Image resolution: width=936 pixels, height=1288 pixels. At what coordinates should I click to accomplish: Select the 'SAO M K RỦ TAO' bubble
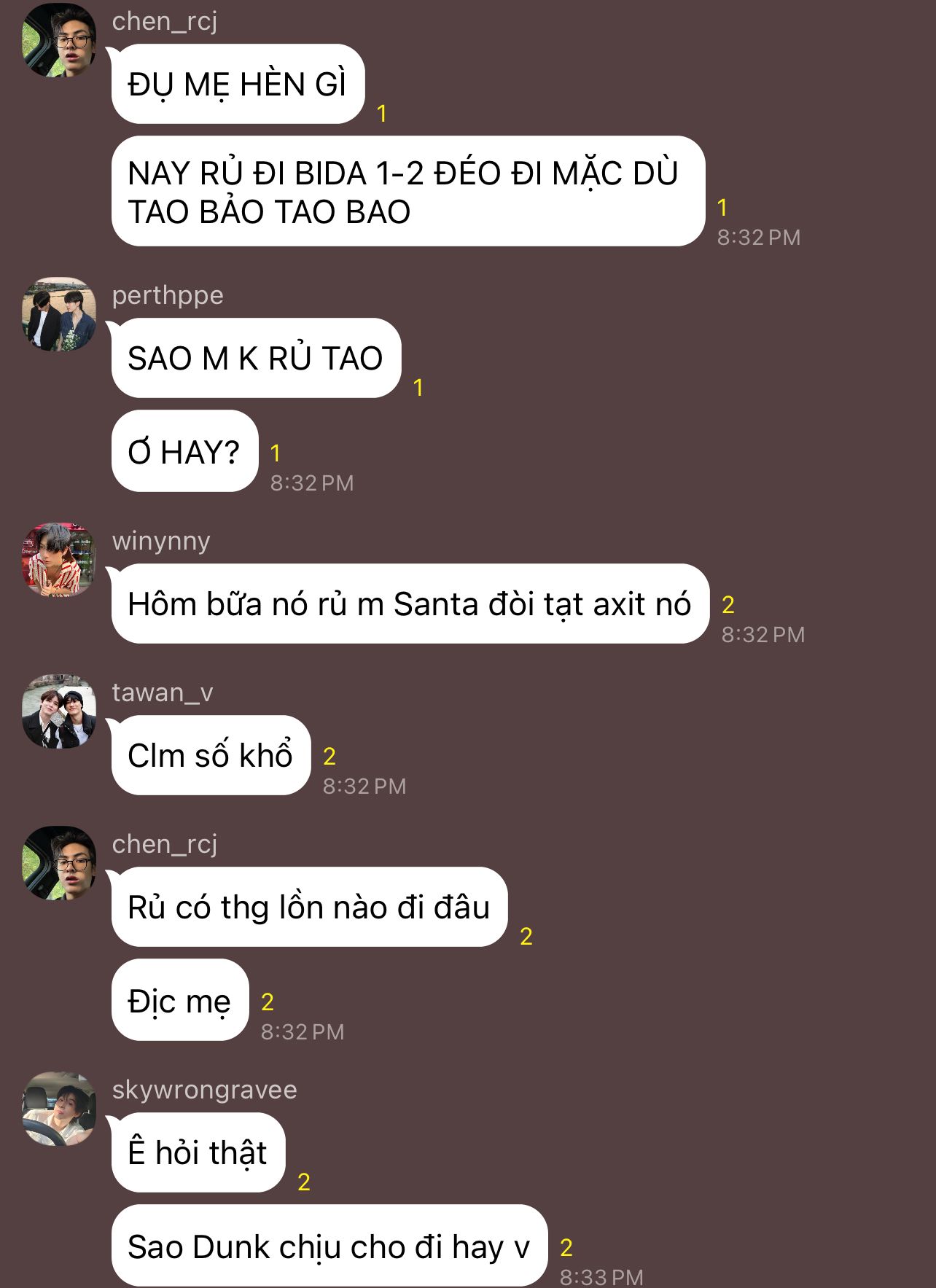(256, 358)
